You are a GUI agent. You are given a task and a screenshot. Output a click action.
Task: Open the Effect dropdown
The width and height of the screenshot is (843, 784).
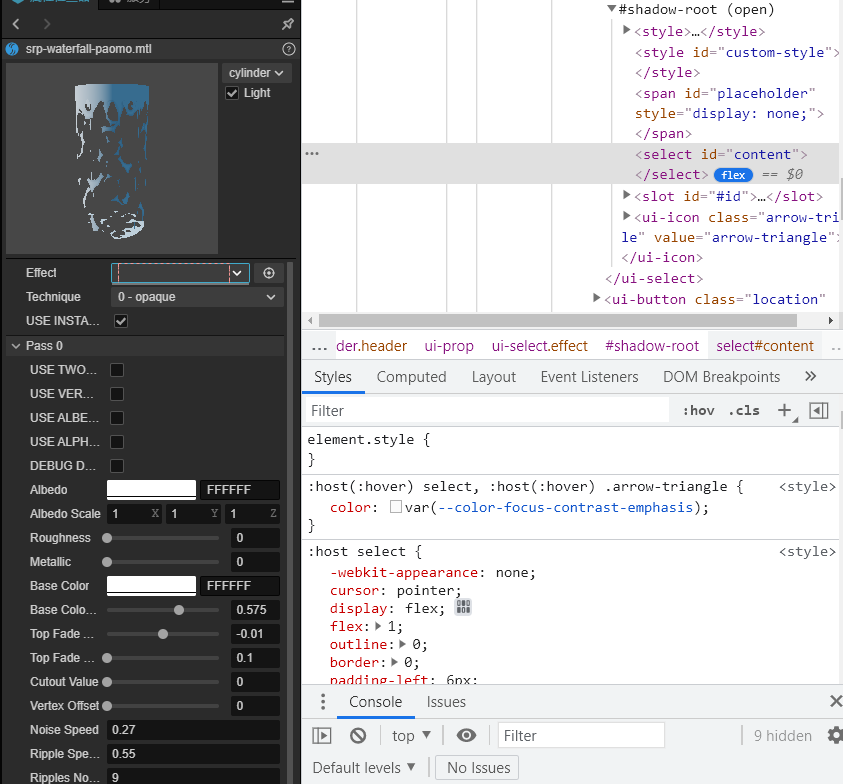[x=180, y=273]
